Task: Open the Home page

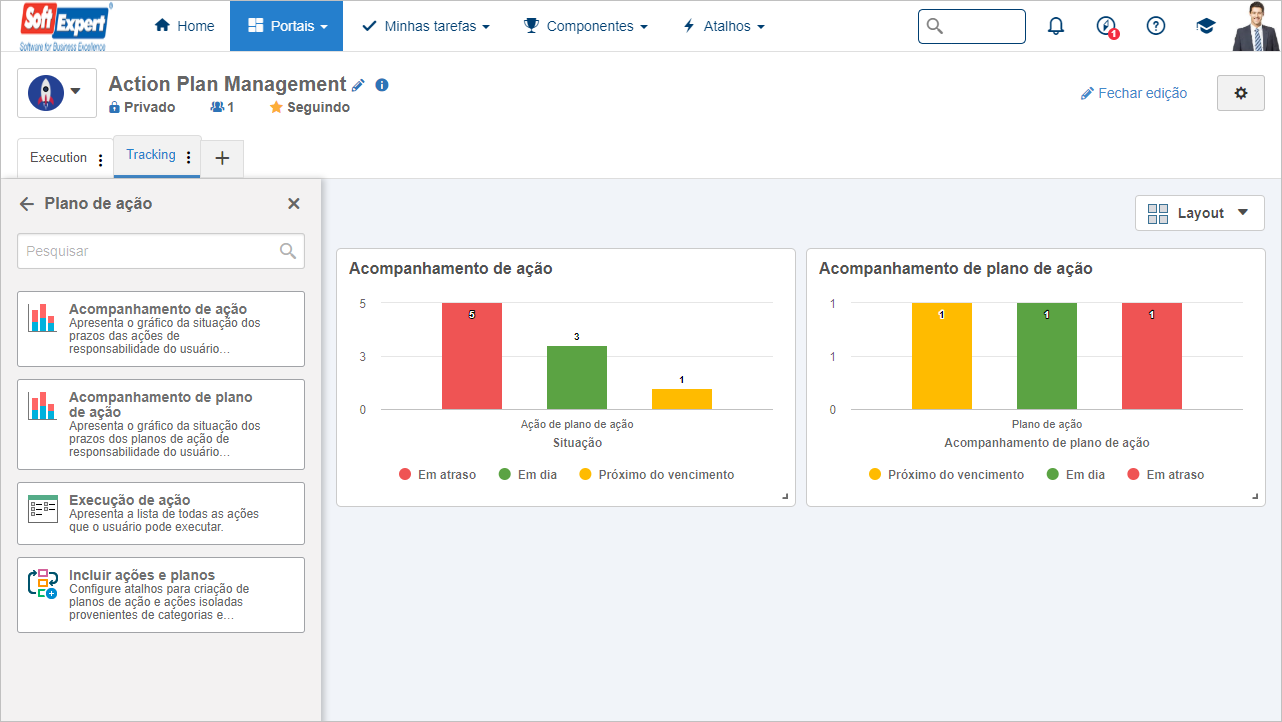Action: pyautogui.click(x=184, y=26)
